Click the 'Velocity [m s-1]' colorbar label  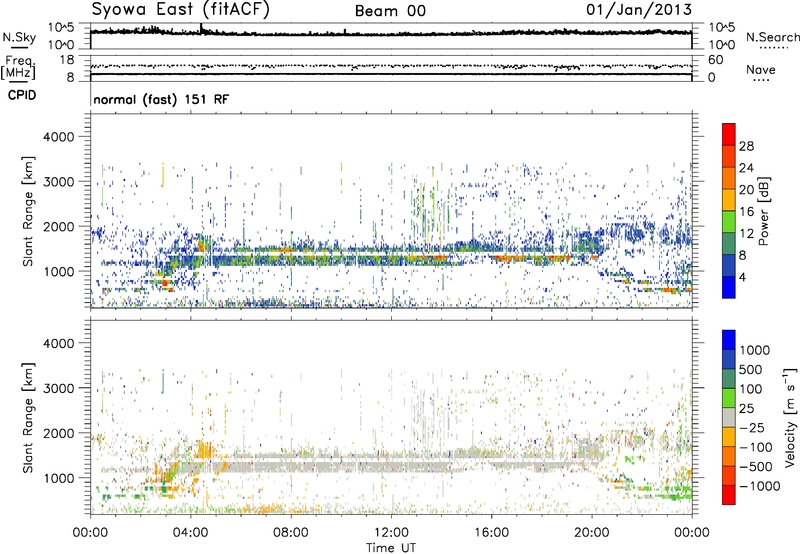click(x=790, y=417)
